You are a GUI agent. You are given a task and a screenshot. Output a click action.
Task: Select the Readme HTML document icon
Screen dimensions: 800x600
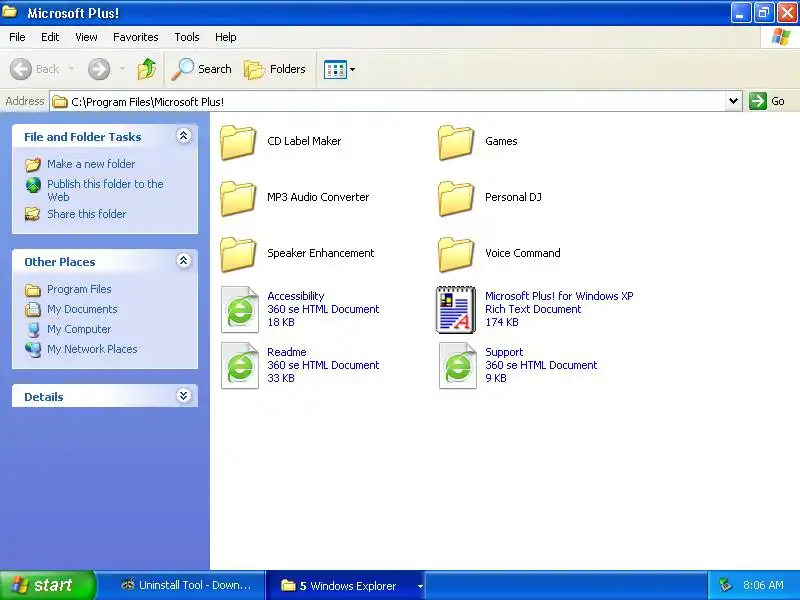(240, 366)
